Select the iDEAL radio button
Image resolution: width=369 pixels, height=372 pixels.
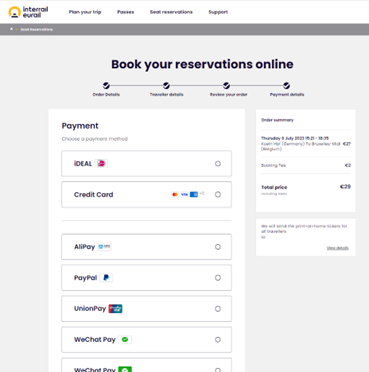(x=218, y=164)
